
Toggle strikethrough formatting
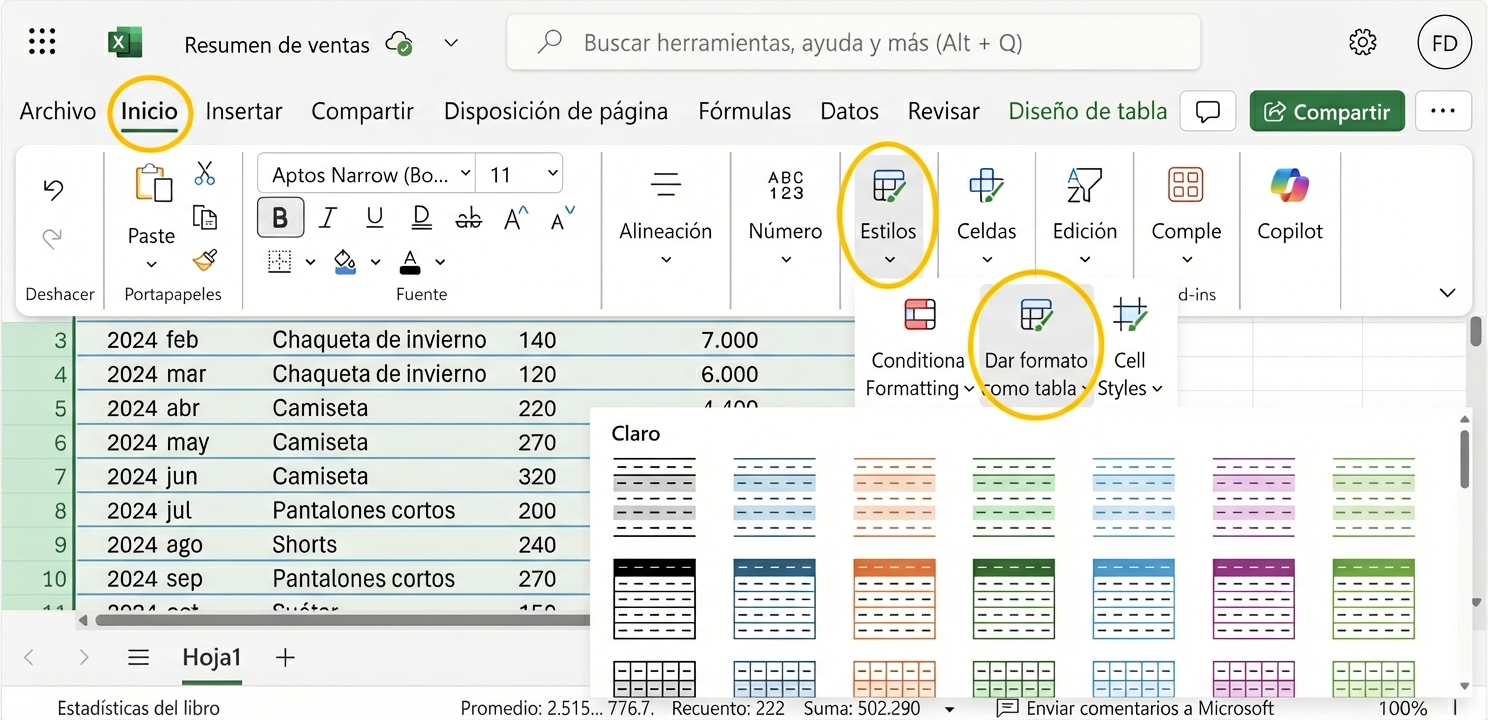click(468, 217)
